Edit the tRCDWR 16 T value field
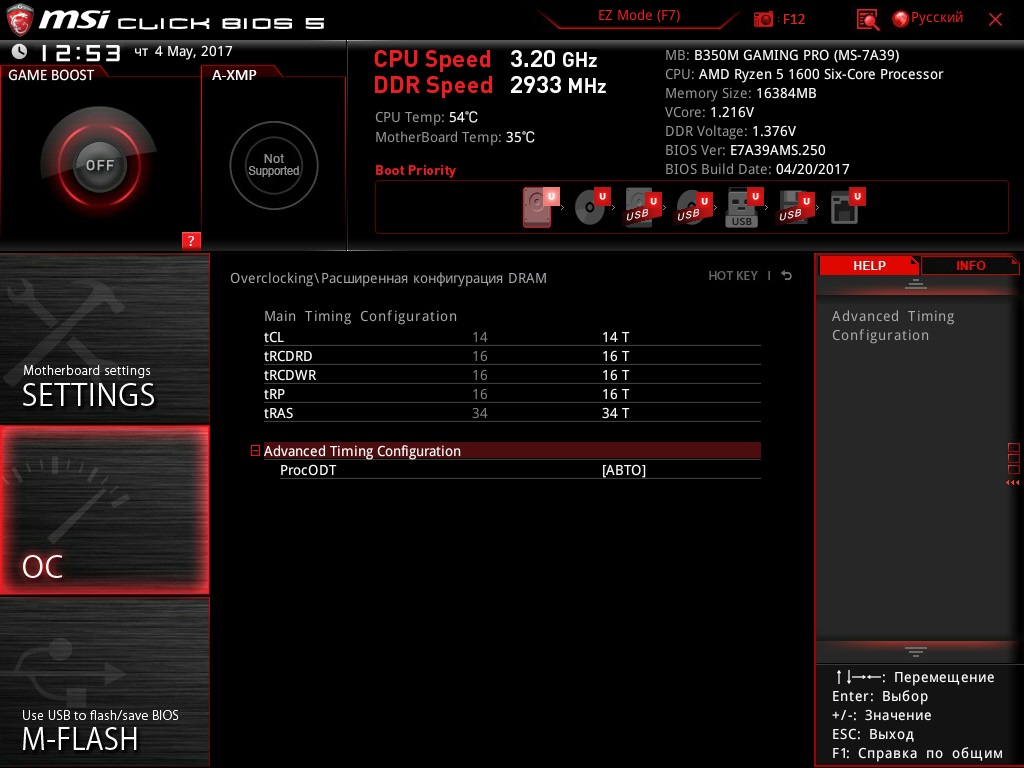This screenshot has height=768, width=1024. click(x=615, y=375)
